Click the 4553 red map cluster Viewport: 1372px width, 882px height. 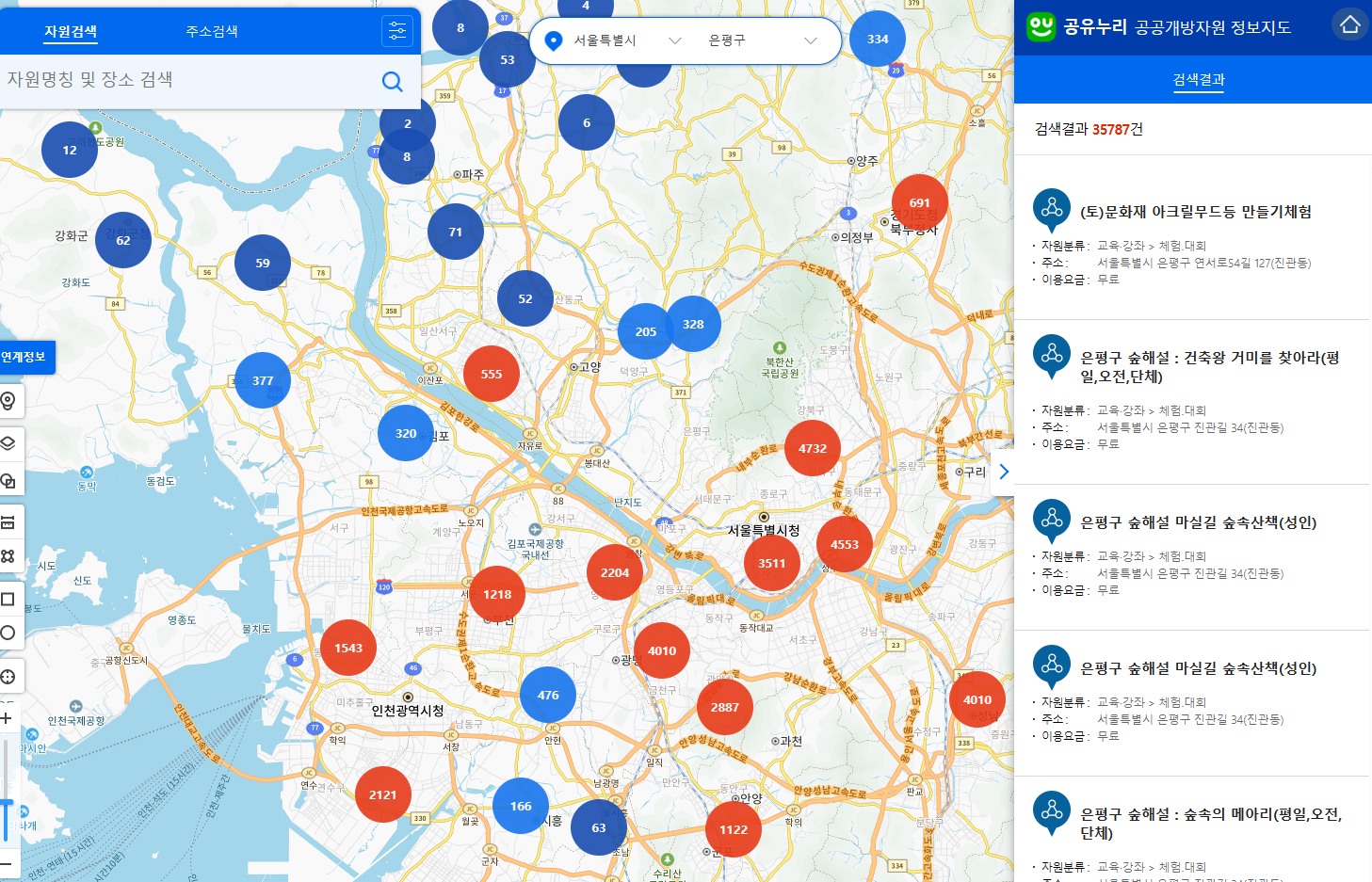(x=845, y=544)
